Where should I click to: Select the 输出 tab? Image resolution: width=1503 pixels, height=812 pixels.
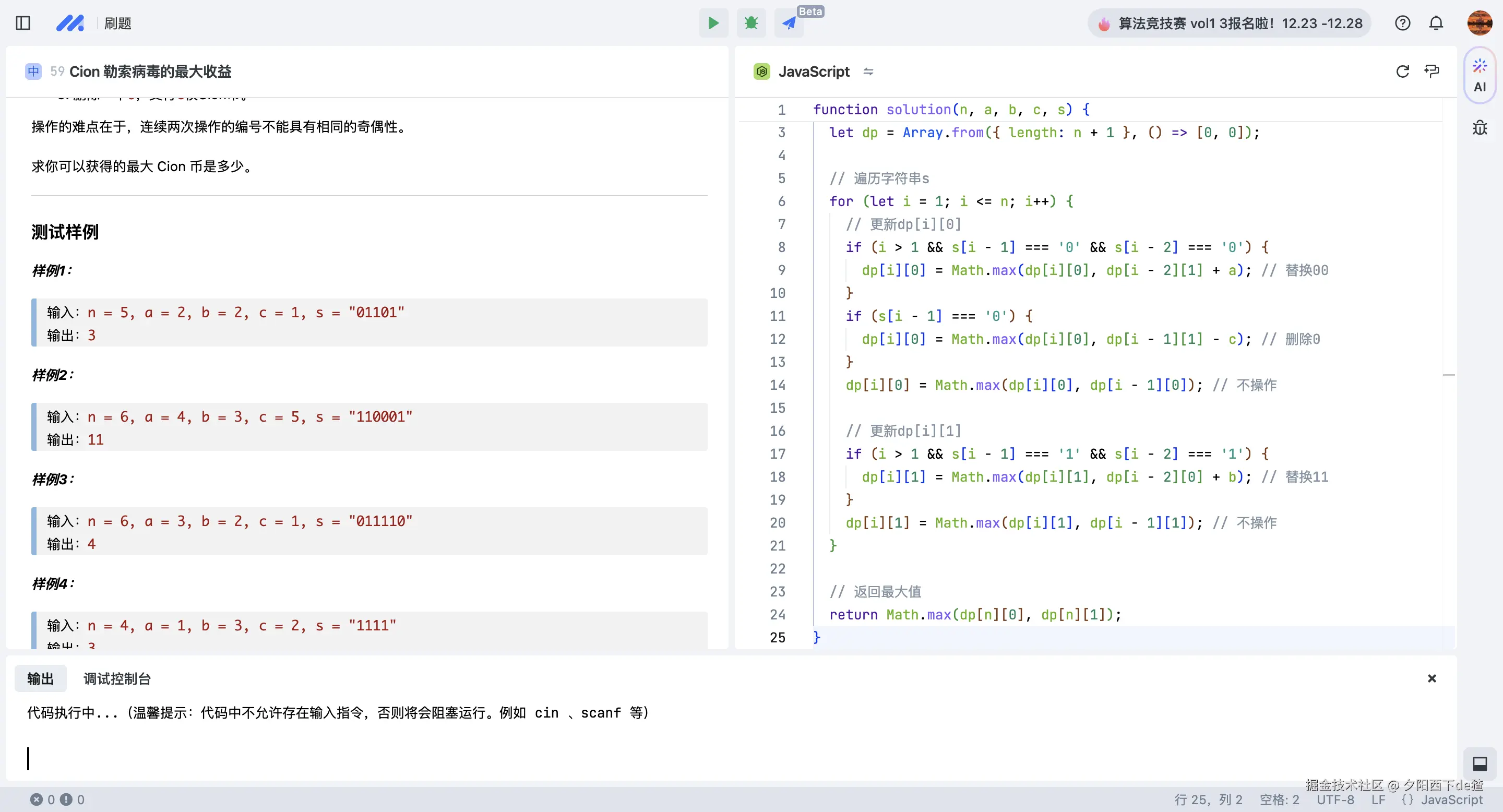point(40,678)
